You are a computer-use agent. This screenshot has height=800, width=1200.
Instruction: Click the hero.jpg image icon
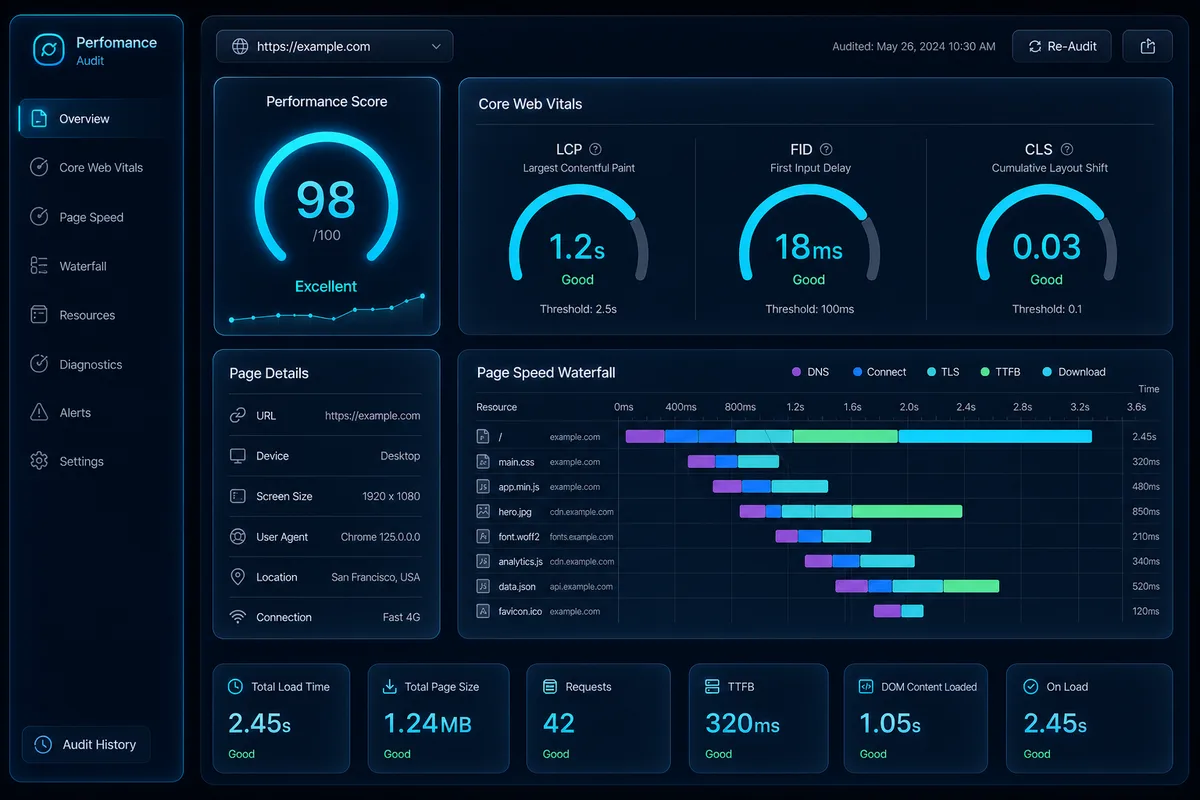[x=483, y=511]
